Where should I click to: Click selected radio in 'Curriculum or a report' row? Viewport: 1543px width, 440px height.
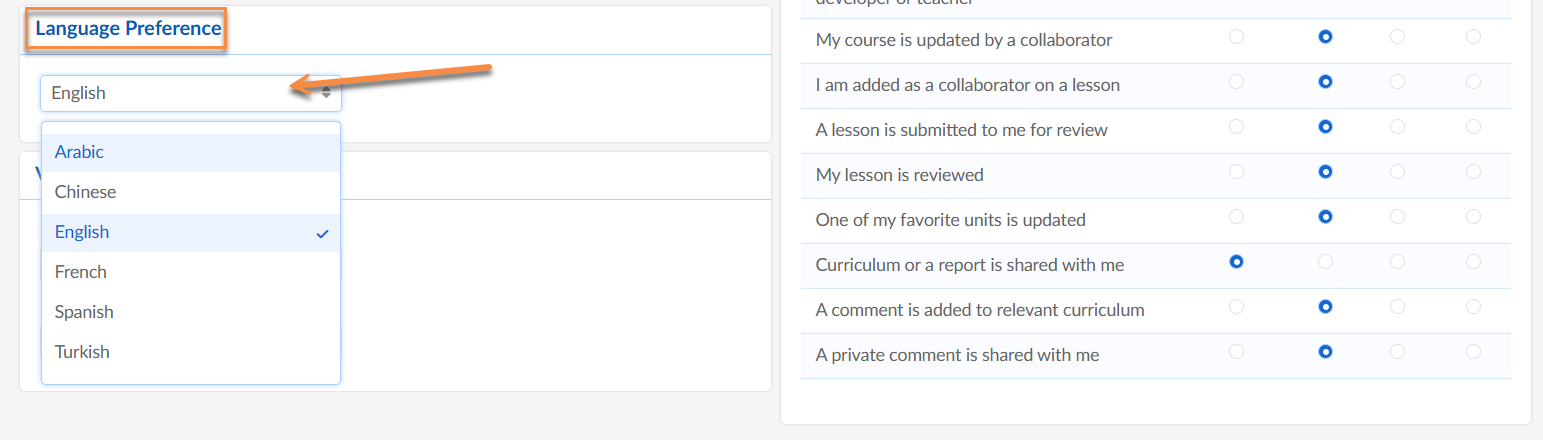(1237, 262)
